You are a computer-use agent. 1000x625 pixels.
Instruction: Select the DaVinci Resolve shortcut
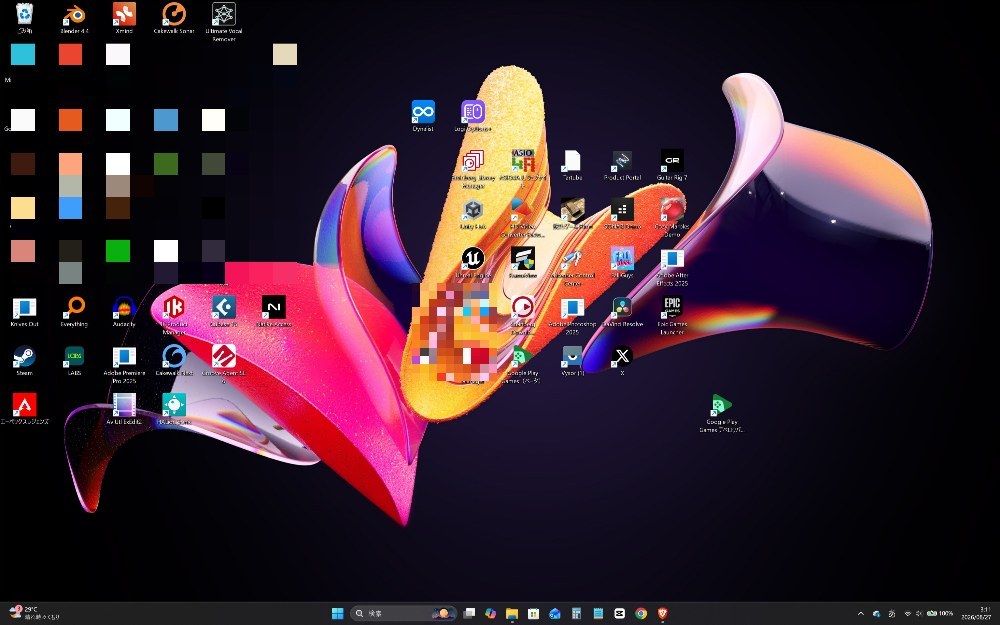622,312
